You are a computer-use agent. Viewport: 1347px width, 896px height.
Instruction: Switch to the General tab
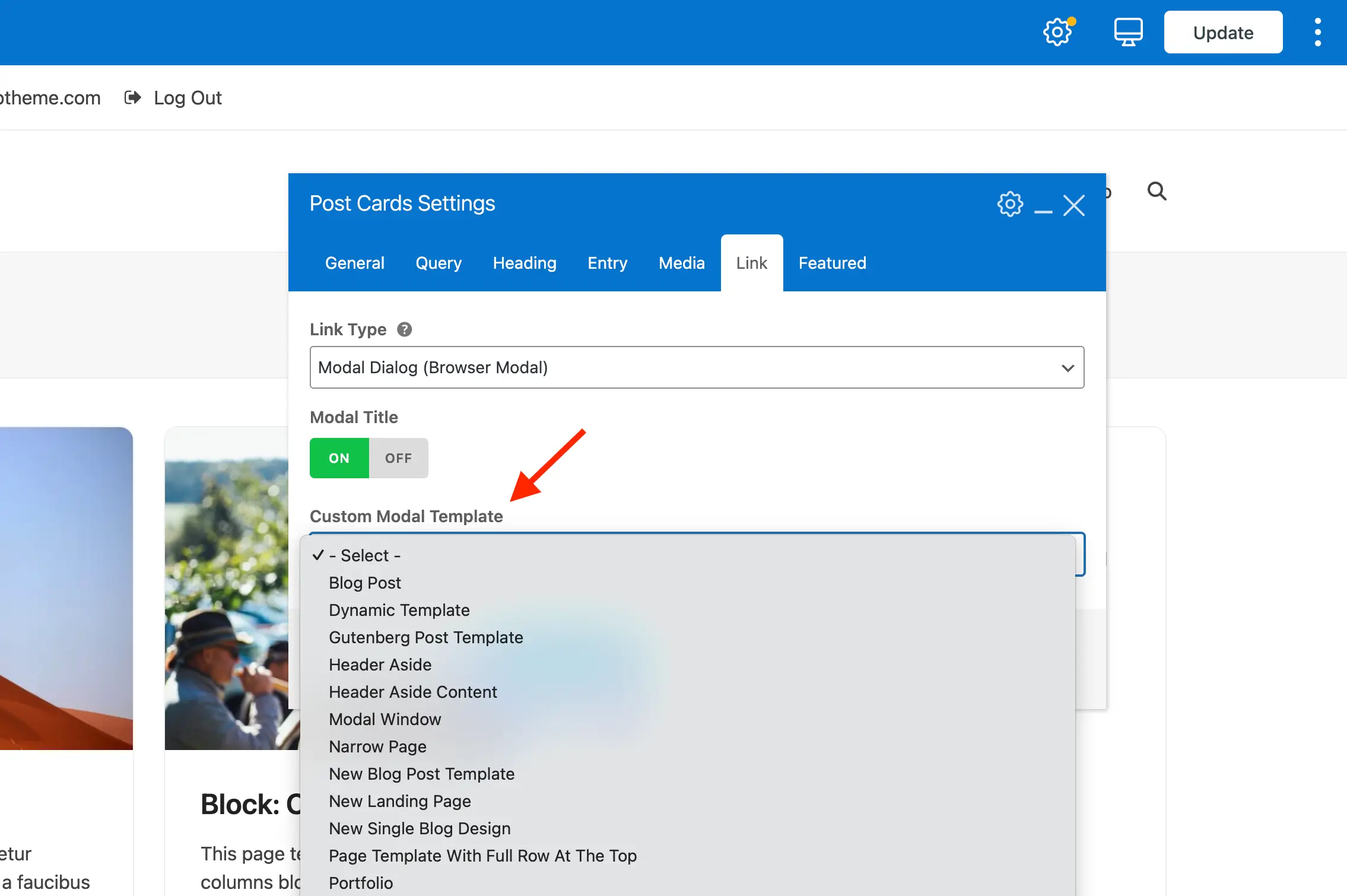tap(354, 263)
